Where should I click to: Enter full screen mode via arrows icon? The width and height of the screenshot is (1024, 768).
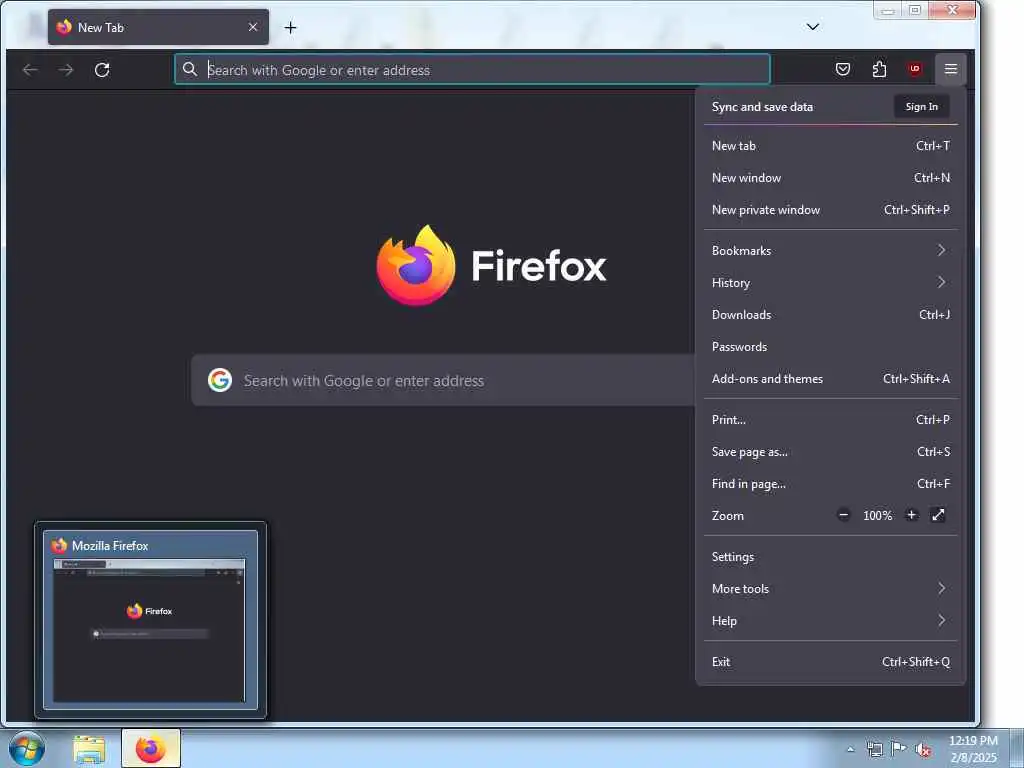(x=938, y=515)
